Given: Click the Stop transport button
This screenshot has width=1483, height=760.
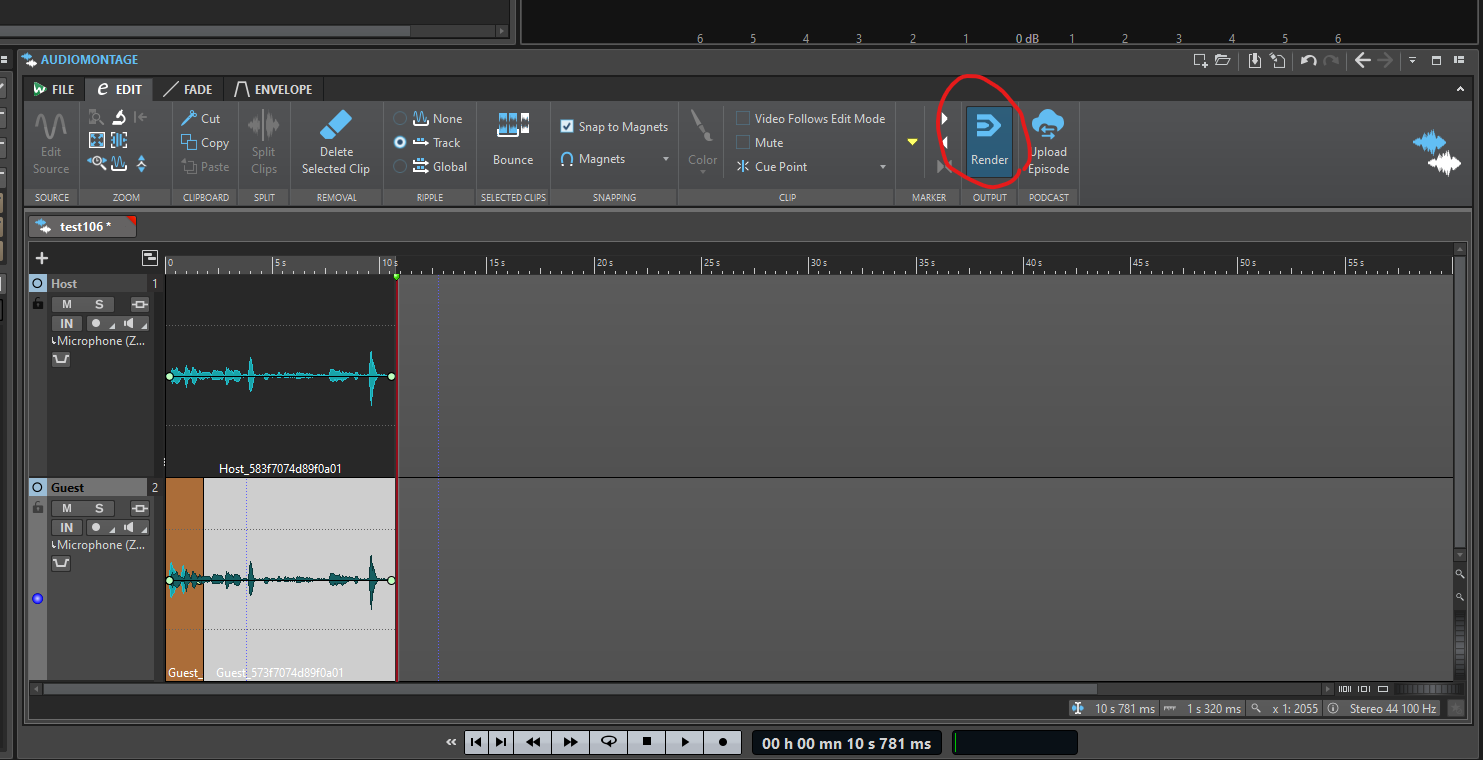Looking at the screenshot, I should tap(647, 742).
